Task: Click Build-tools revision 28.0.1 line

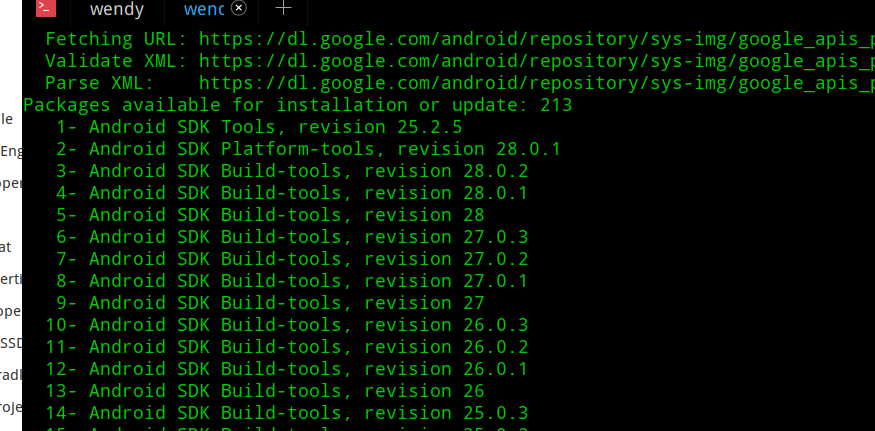Action: (x=292, y=193)
